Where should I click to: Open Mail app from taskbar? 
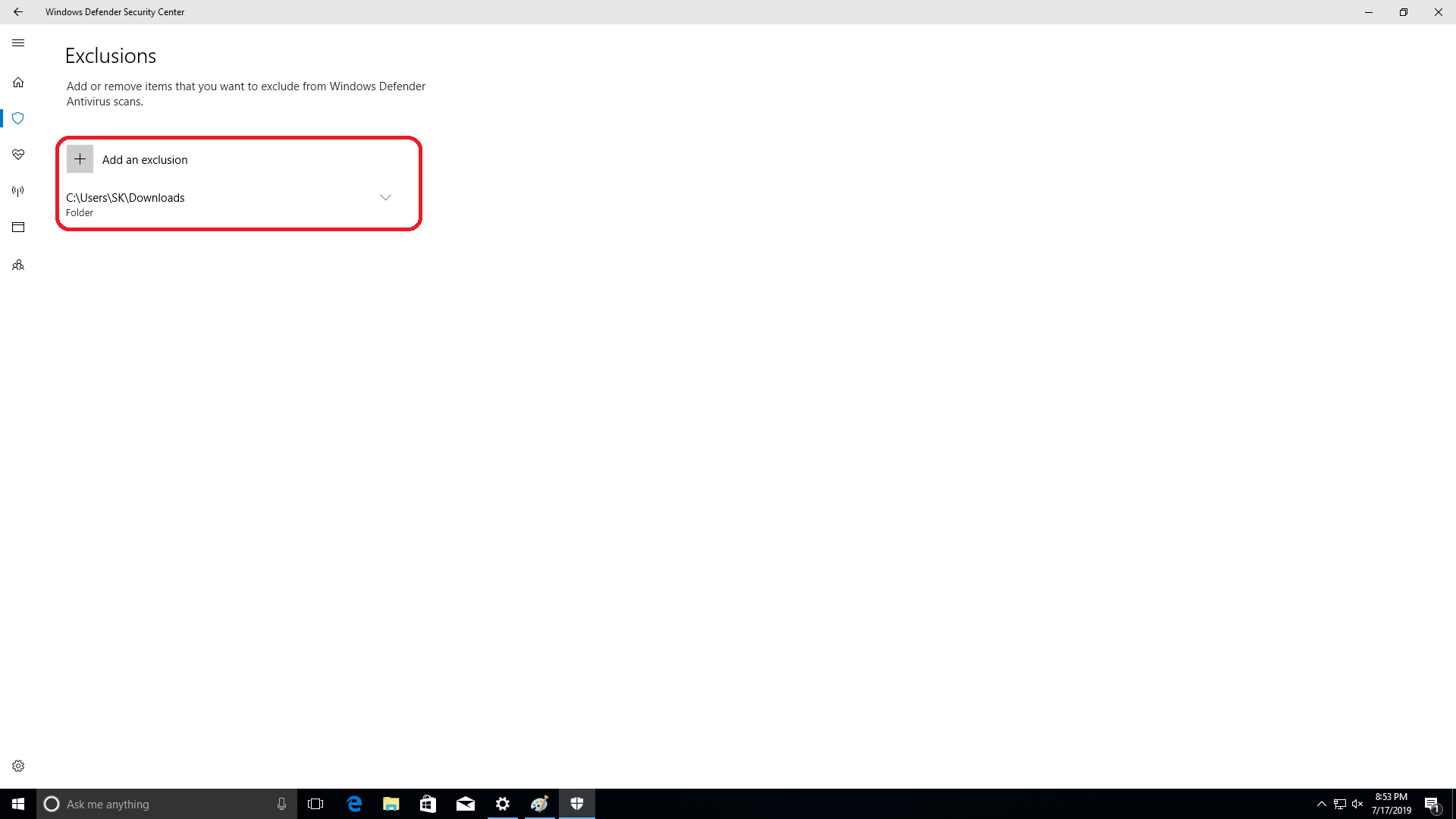coord(466,804)
